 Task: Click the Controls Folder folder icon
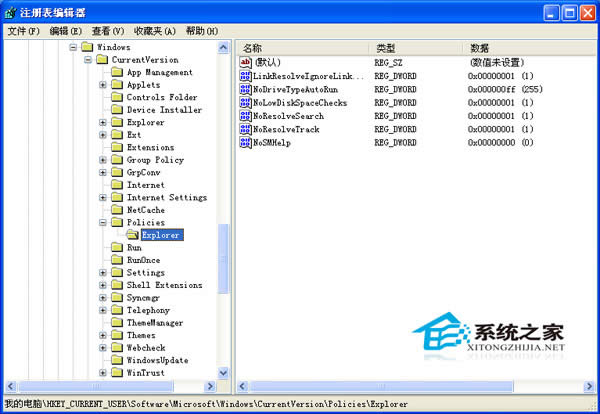click(x=117, y=97)
